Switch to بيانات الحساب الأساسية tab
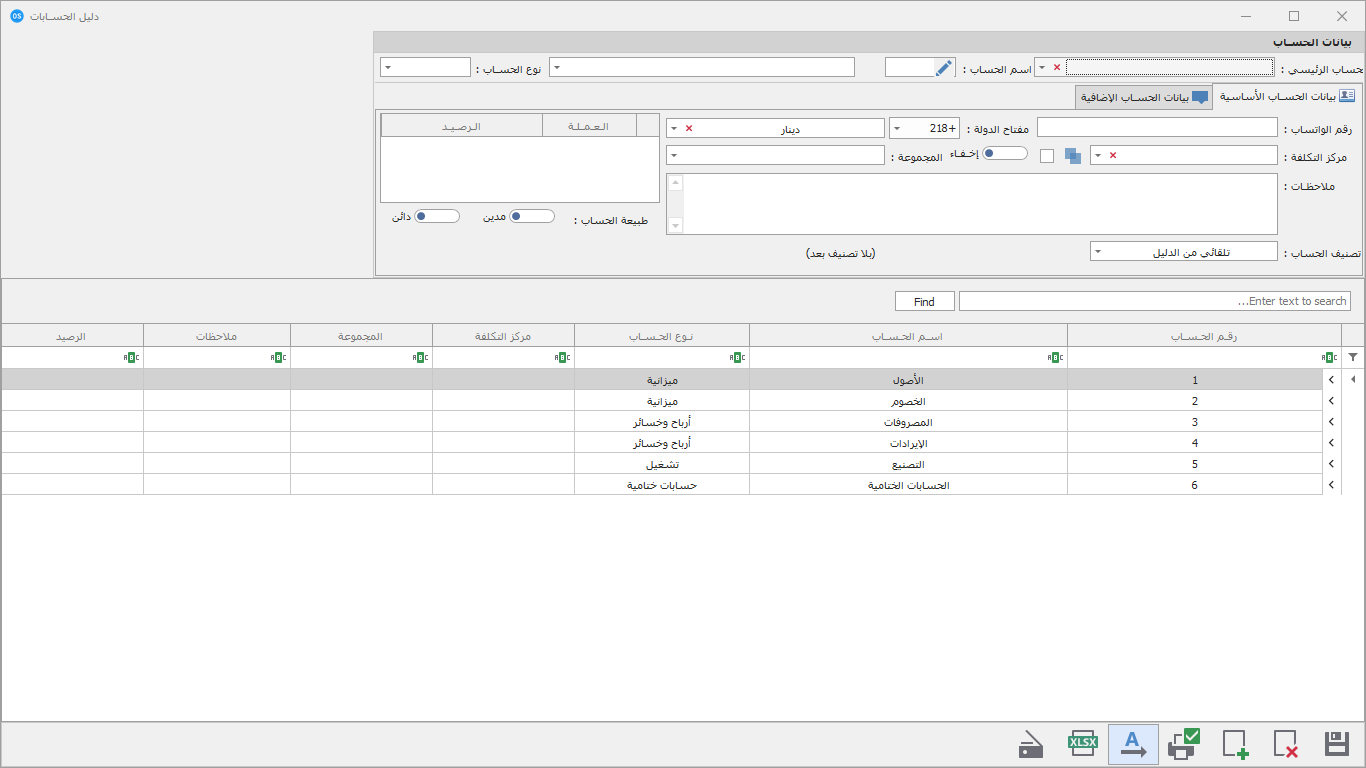Screen dimensions: 1366x768 [x=1286, y=96]
